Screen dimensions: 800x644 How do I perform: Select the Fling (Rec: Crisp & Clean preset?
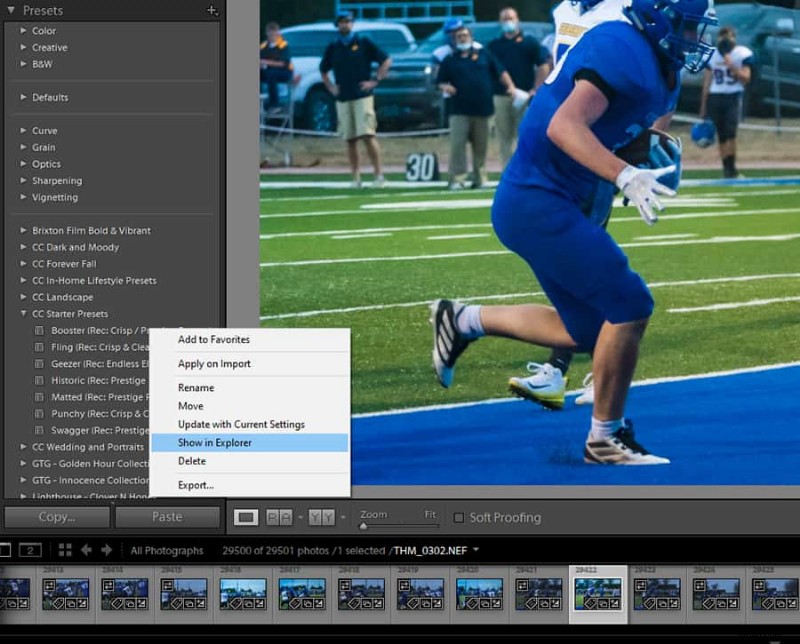click(100, 348)
